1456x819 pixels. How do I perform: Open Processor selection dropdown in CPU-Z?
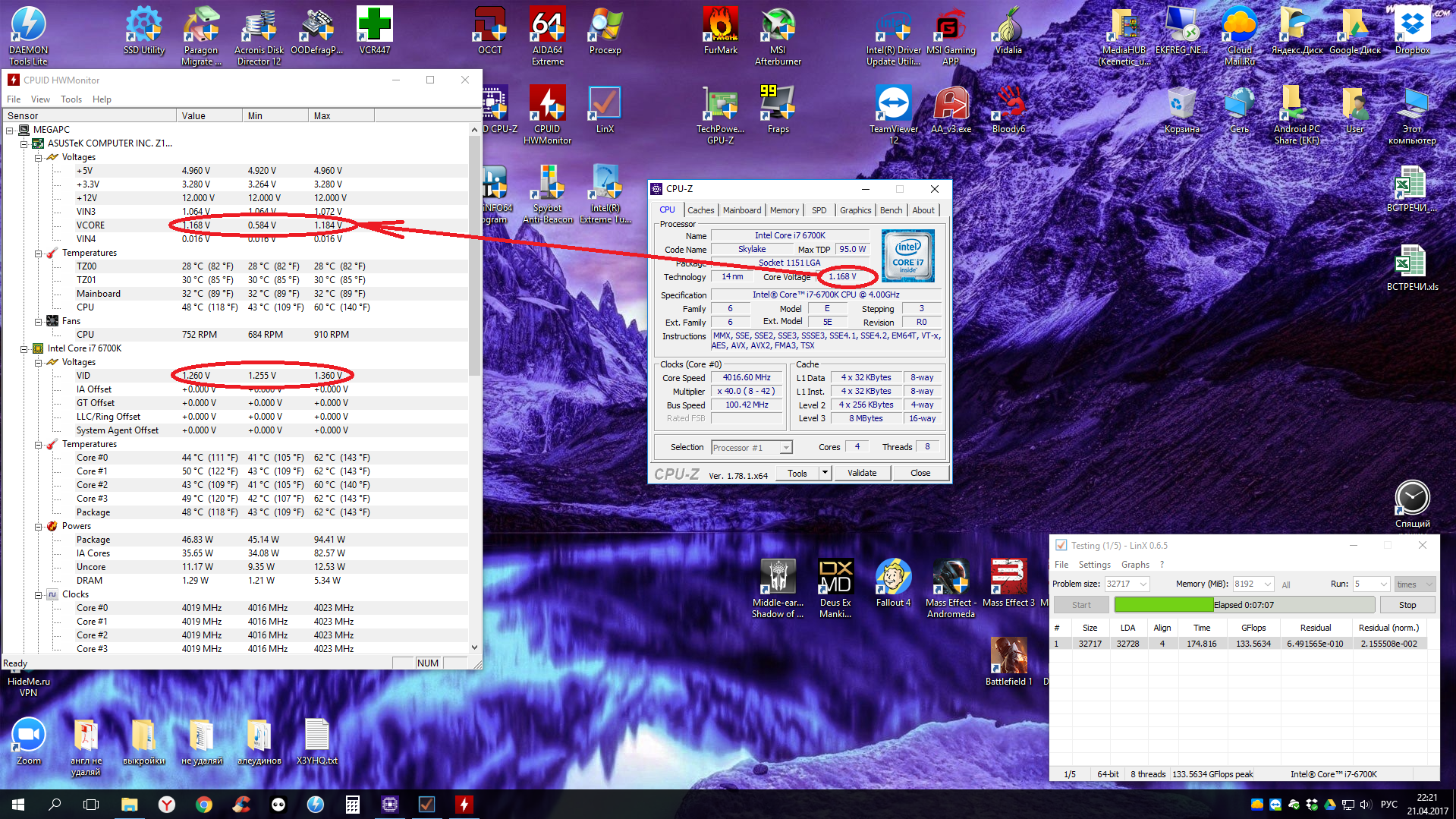pyautogui.click(x=752, y=448)
